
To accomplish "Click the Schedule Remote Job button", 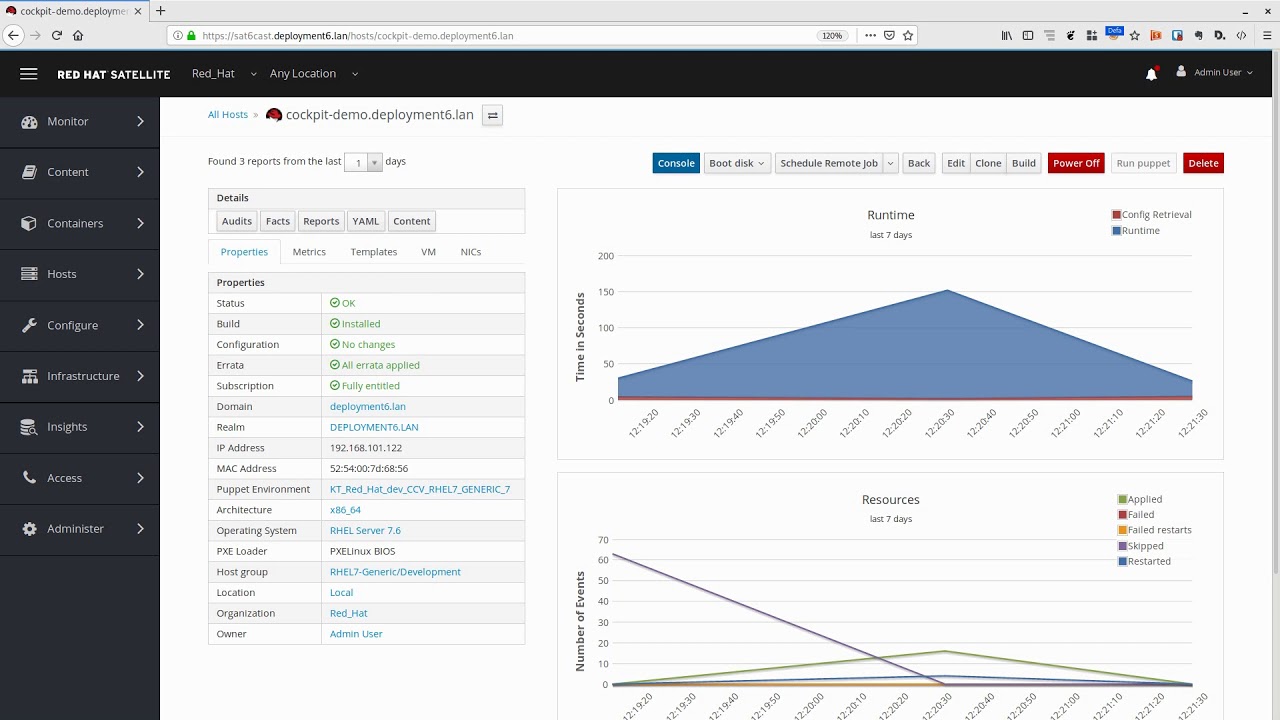I will click(829, 163).
